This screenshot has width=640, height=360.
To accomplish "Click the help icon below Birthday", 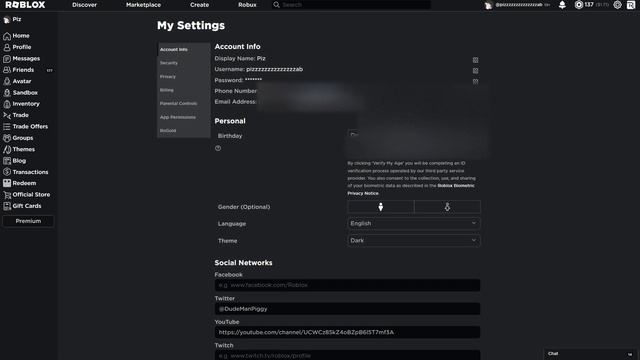I will (x=218, y=149).
